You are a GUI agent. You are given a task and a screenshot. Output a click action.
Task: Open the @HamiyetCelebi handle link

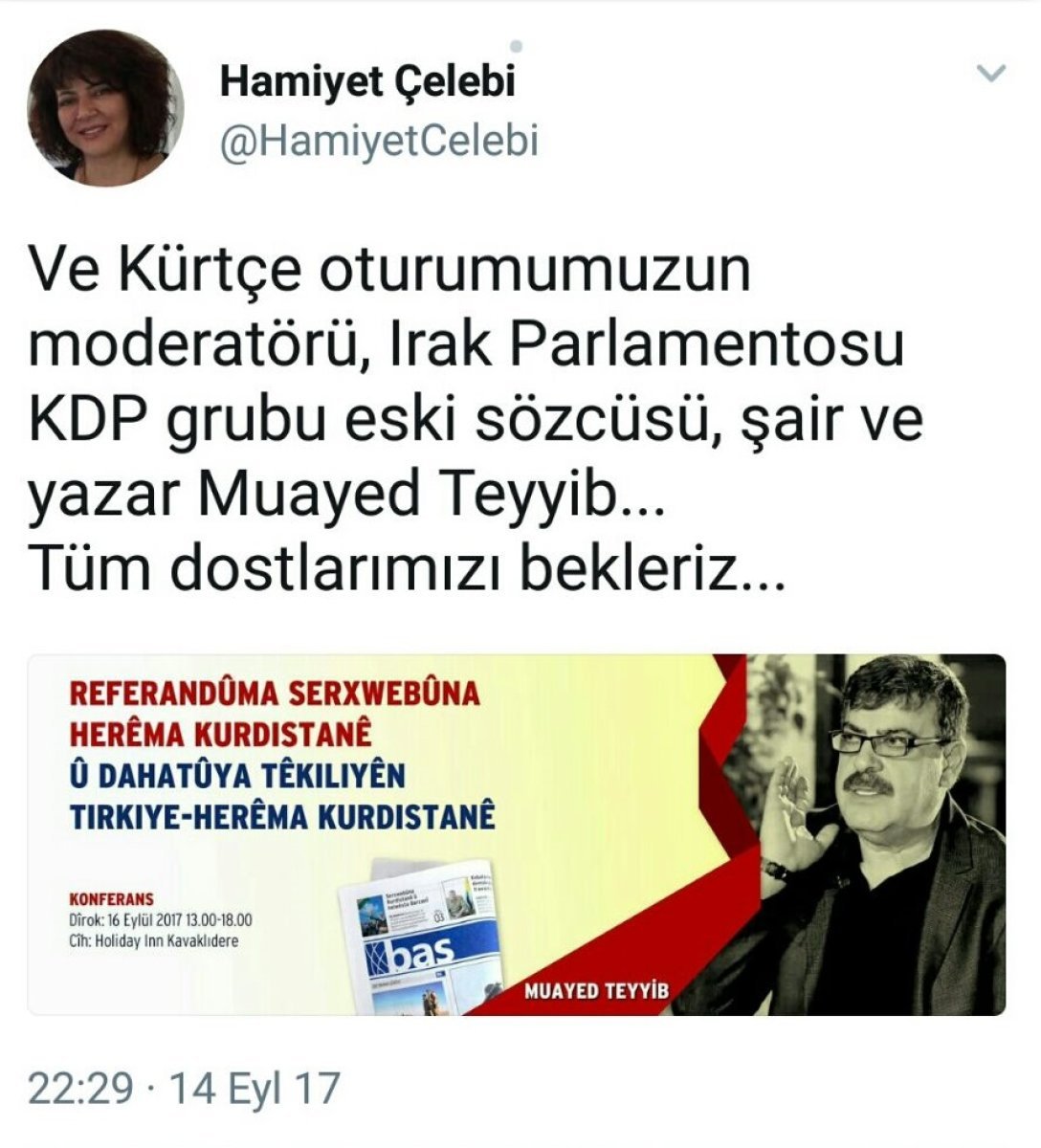point(379,140)
